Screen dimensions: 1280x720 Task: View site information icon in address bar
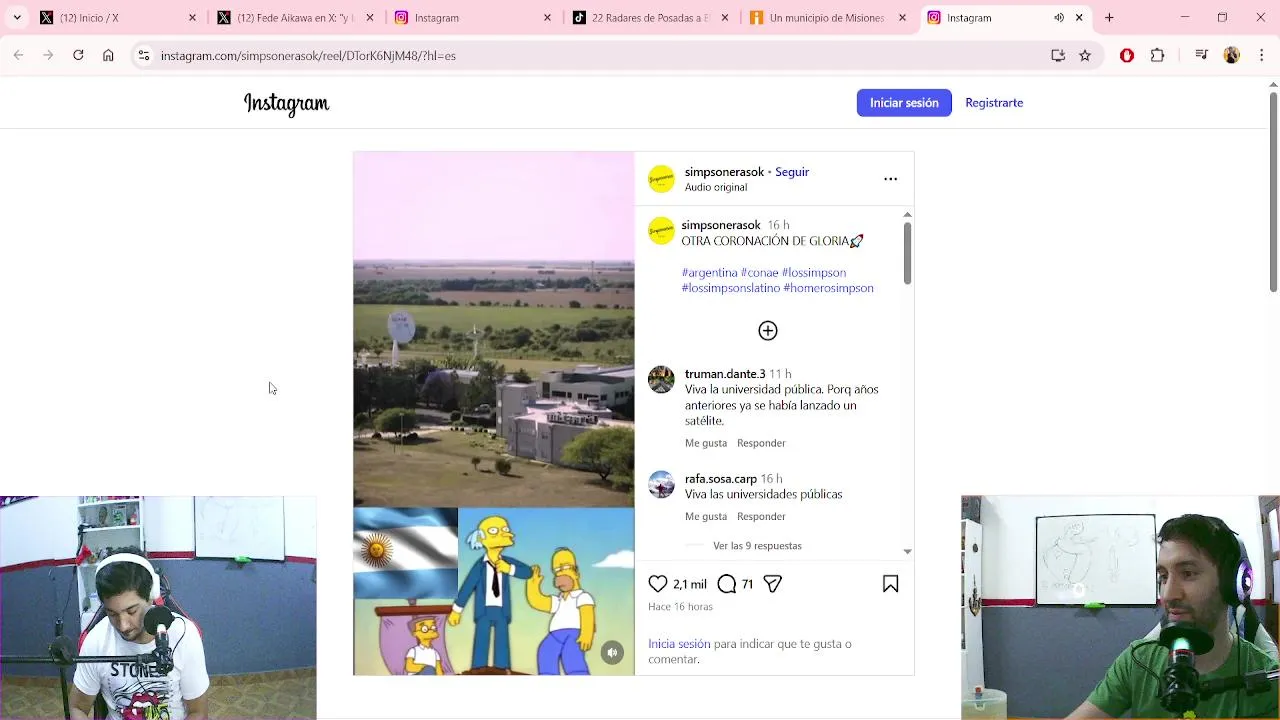(144, 56)
